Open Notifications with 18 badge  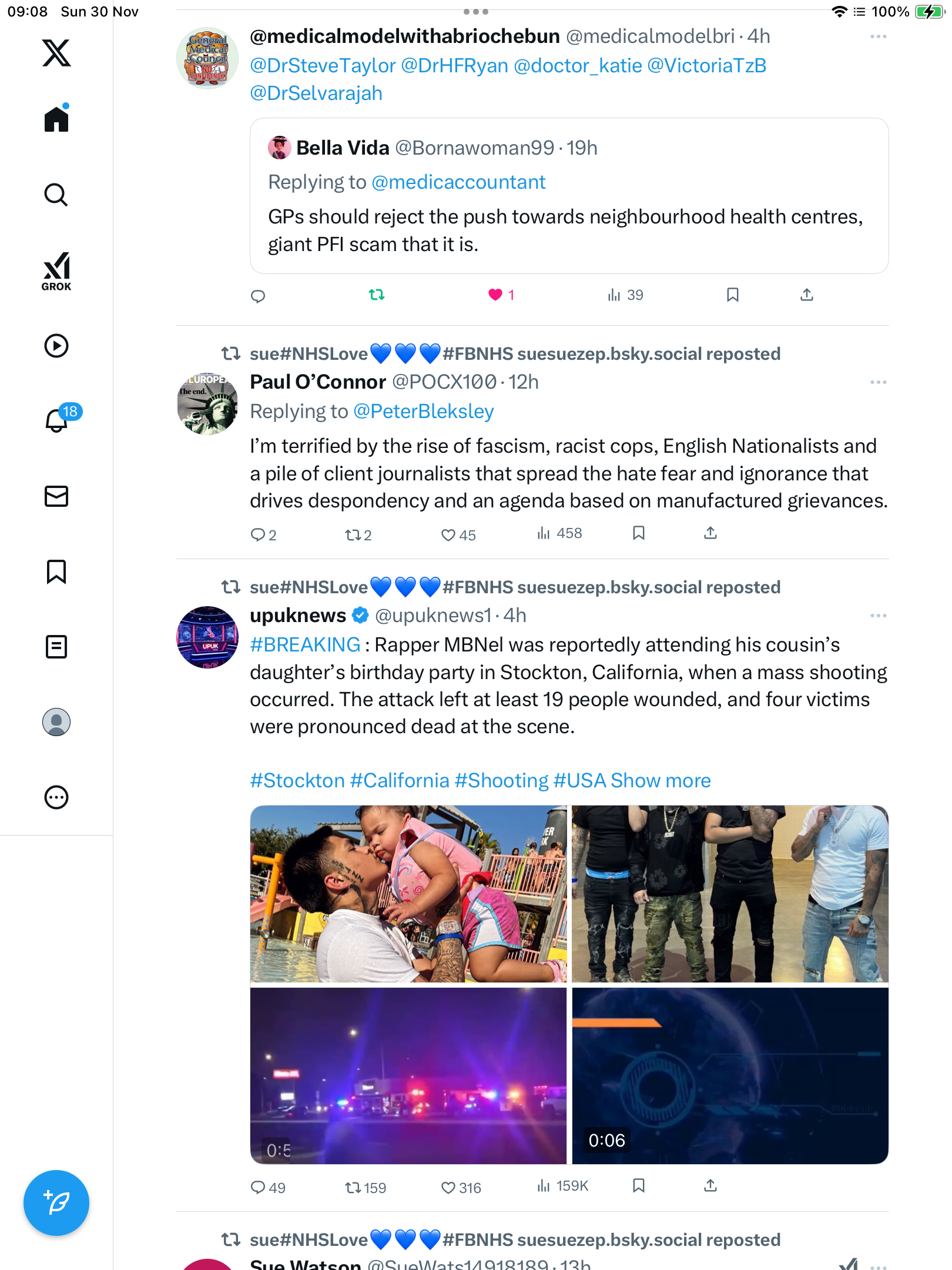[58, 420]
